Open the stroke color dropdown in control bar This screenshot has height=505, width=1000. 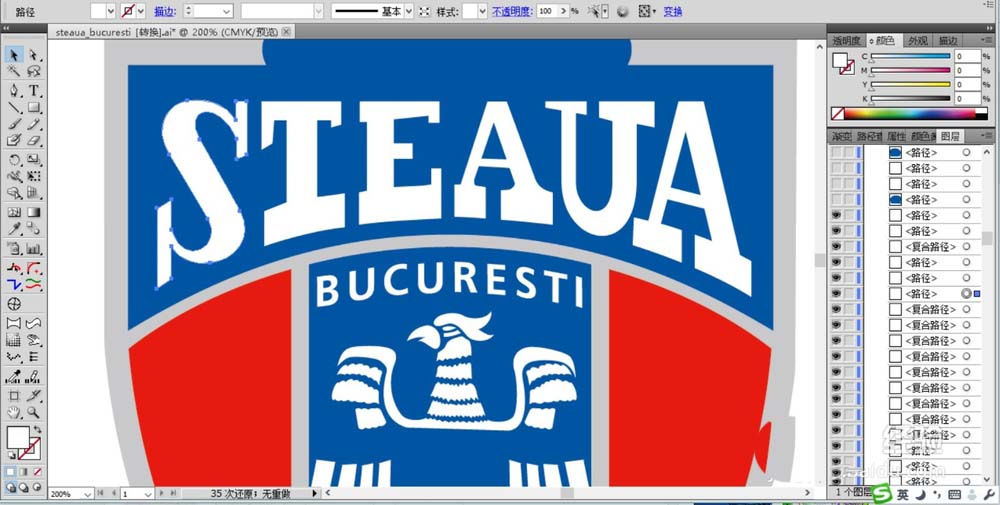[x=141, y=11]
